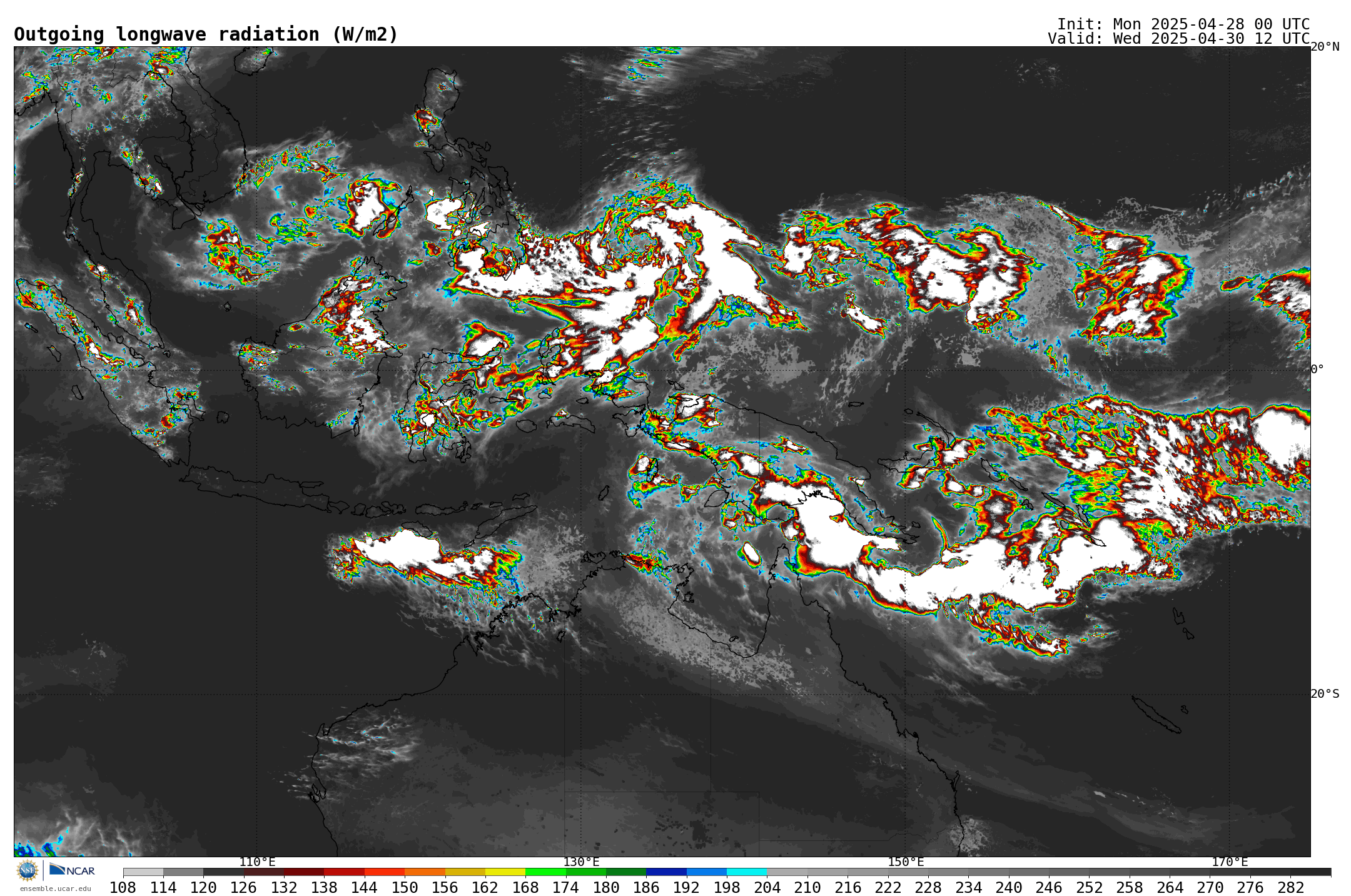Click the 192 colorbar tick label
This screenshot has height=896, width=1351.
[x=687, y=887]
